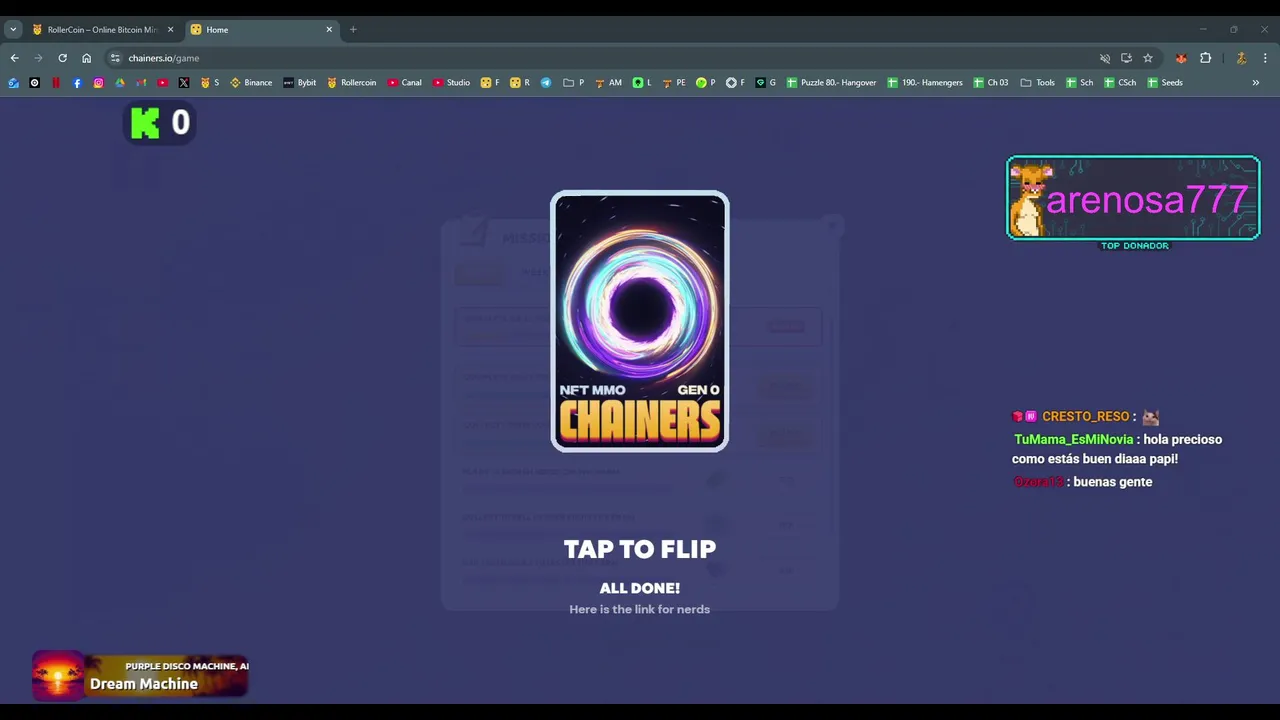Open the Gmail bookmark

(x=141, y=83)
